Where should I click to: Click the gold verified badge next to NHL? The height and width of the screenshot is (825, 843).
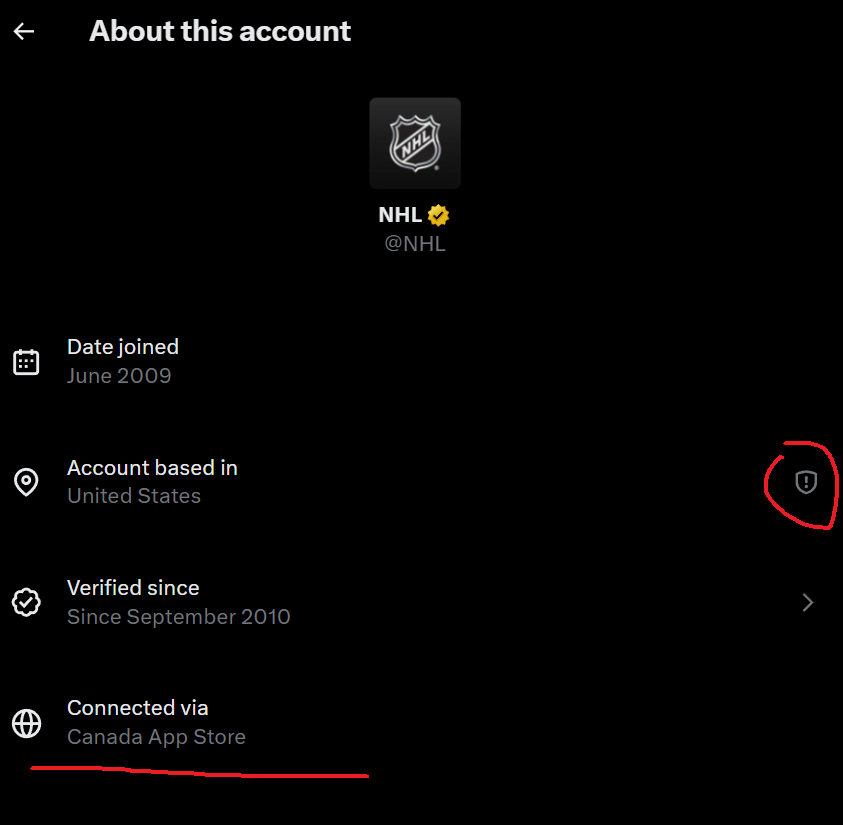[438, 216]
